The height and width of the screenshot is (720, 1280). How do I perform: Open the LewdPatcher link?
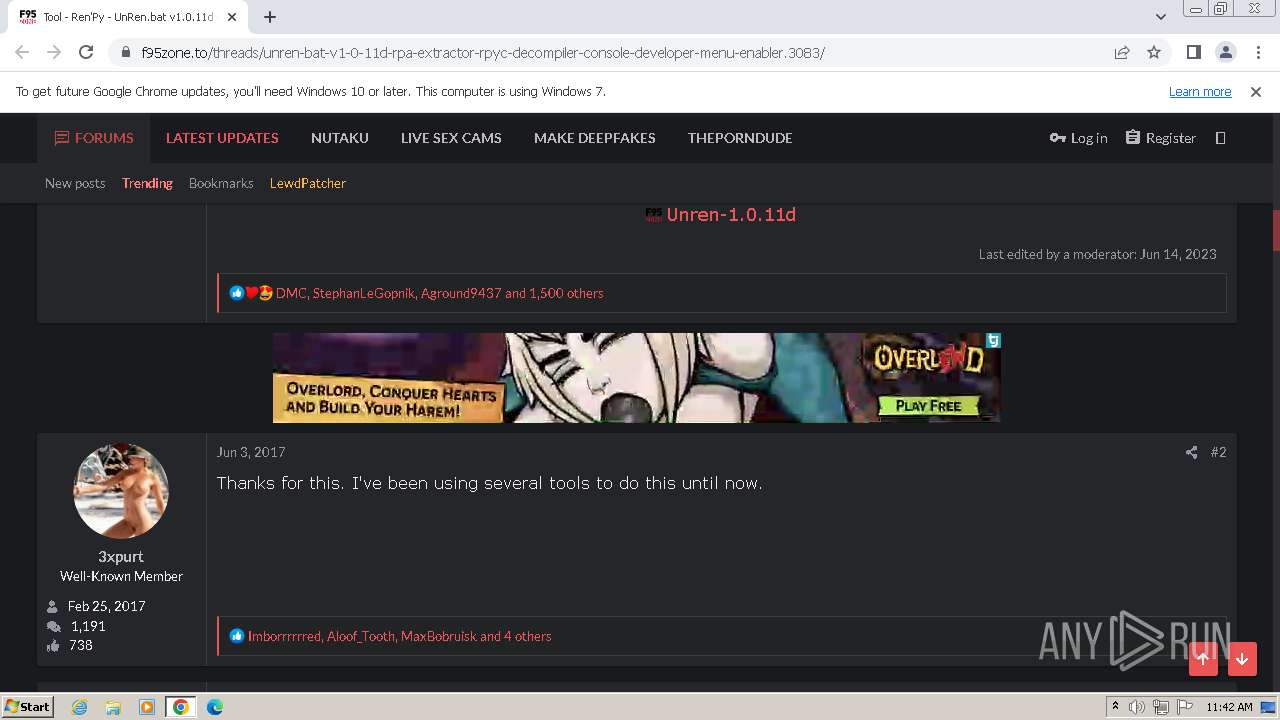click(x=308, y=183)
